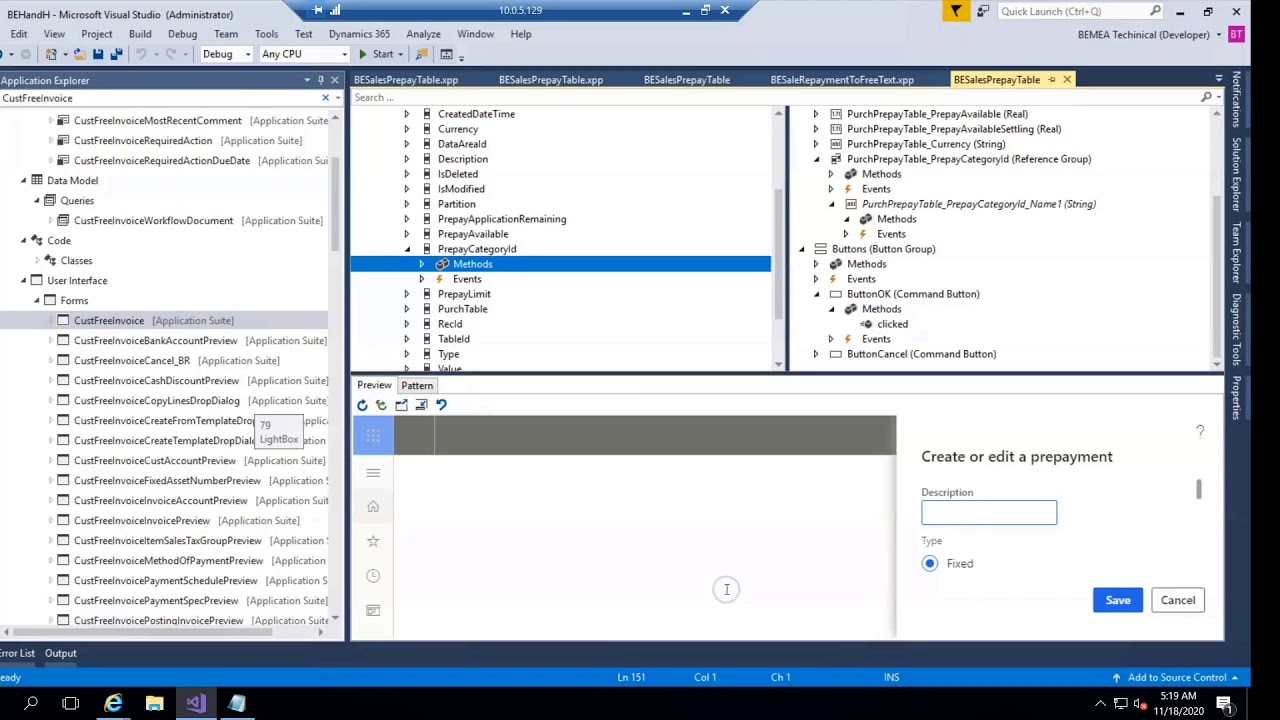The width and height of the screenshot is (1280, 720).
Task: Pin the Application Explorer panel
Action: 321,80
